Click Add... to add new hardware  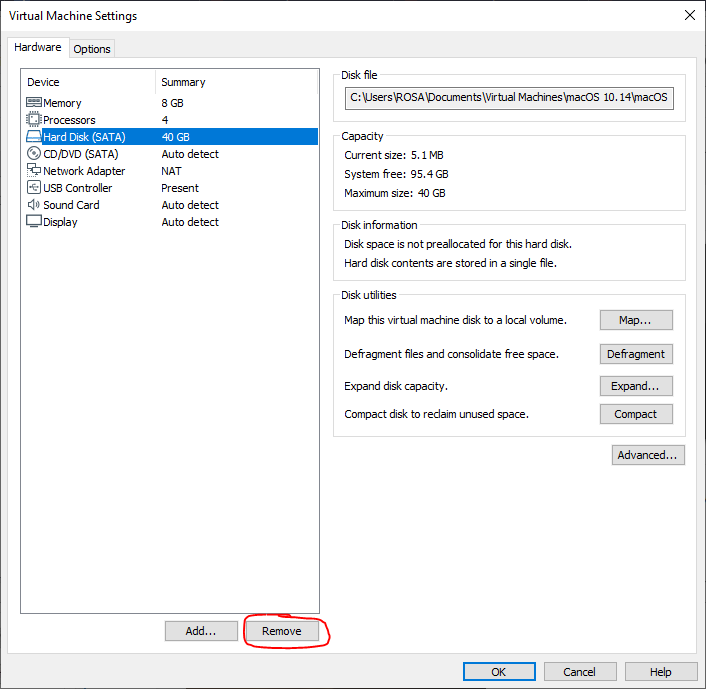pos(201,631)
